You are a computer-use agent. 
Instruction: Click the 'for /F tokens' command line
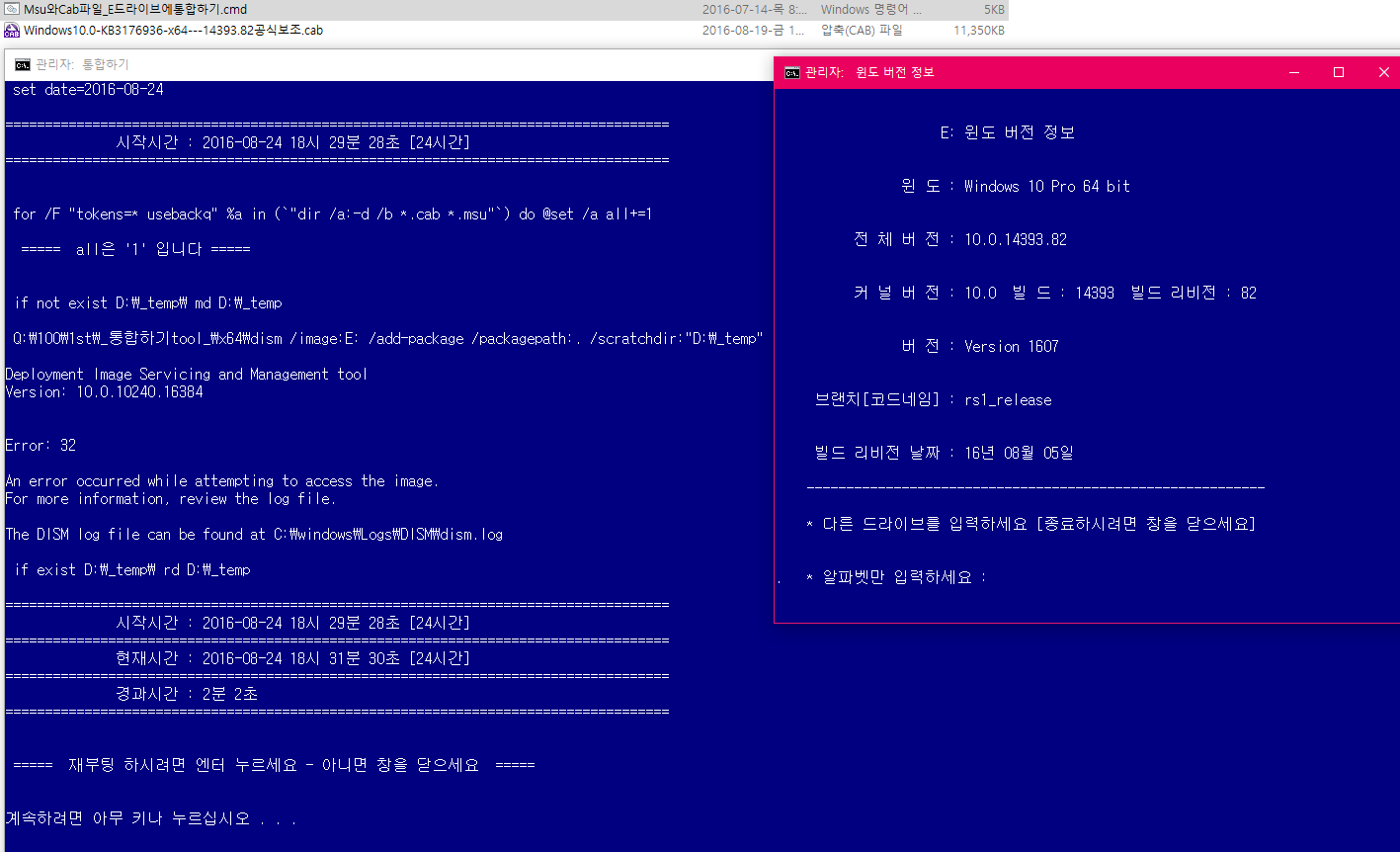click(333, 214)
